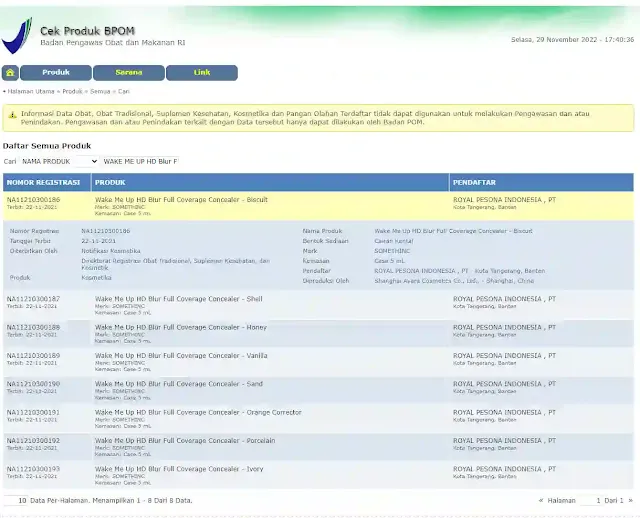Click the Produk breadcrumb link
This screenshot has height=518, width=640.
click(72, 91)
